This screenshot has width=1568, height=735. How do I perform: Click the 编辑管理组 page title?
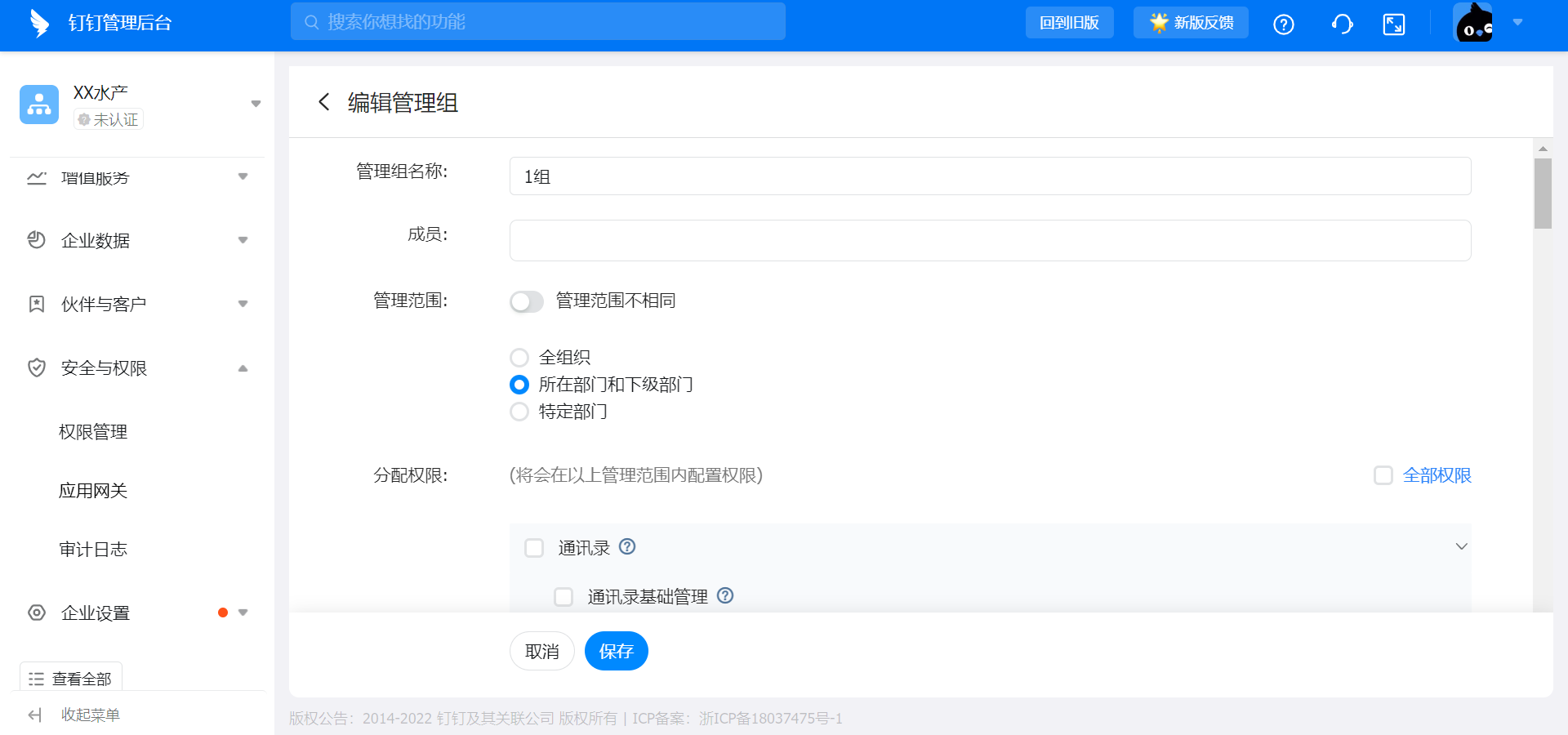point(403,102)
